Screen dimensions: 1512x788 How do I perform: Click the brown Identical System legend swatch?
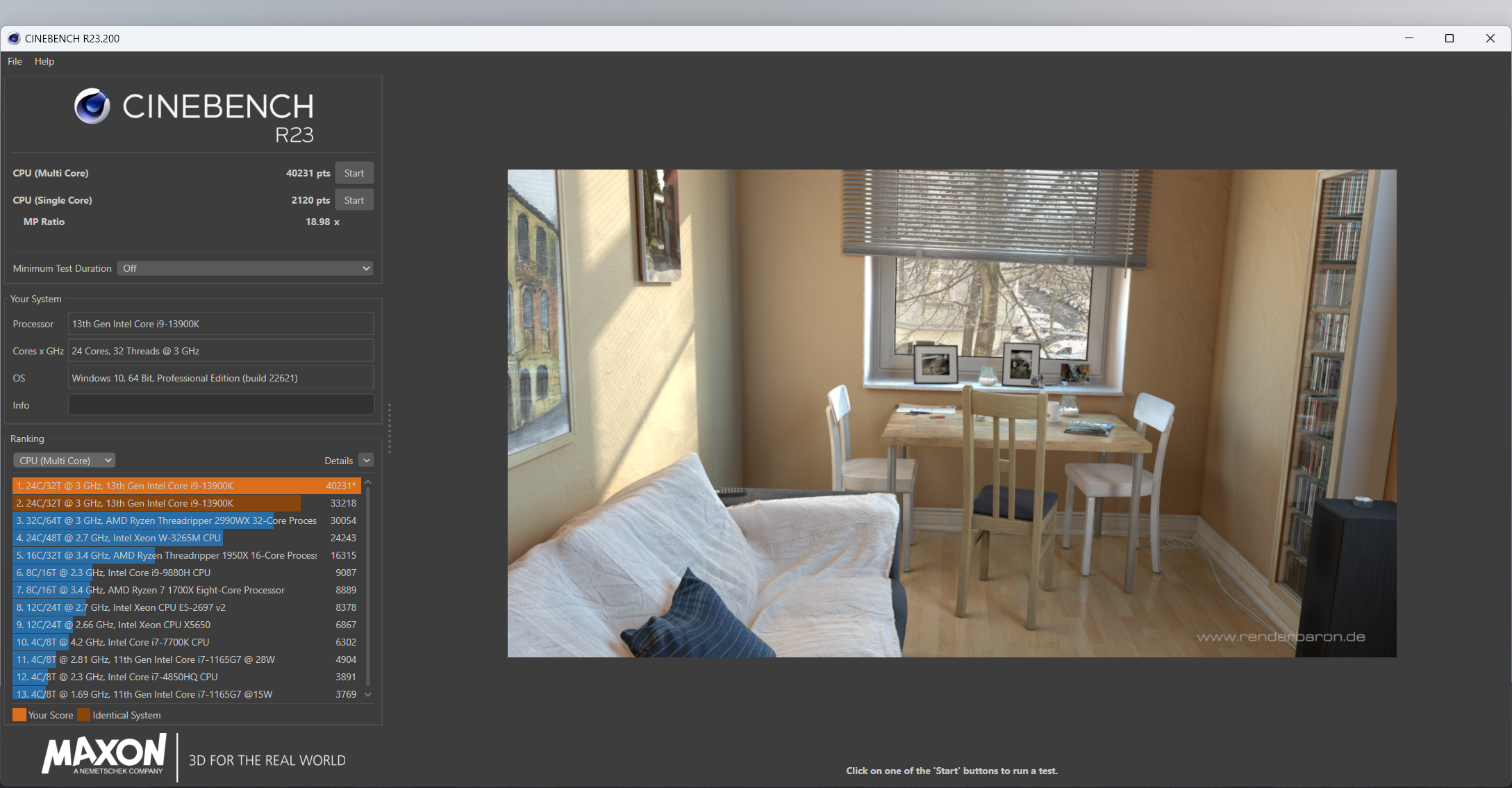pos(84,715)
